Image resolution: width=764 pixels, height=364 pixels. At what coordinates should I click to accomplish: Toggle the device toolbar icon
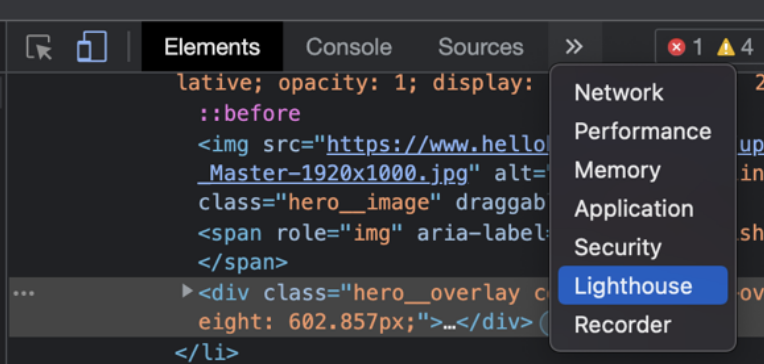[92, 47]
